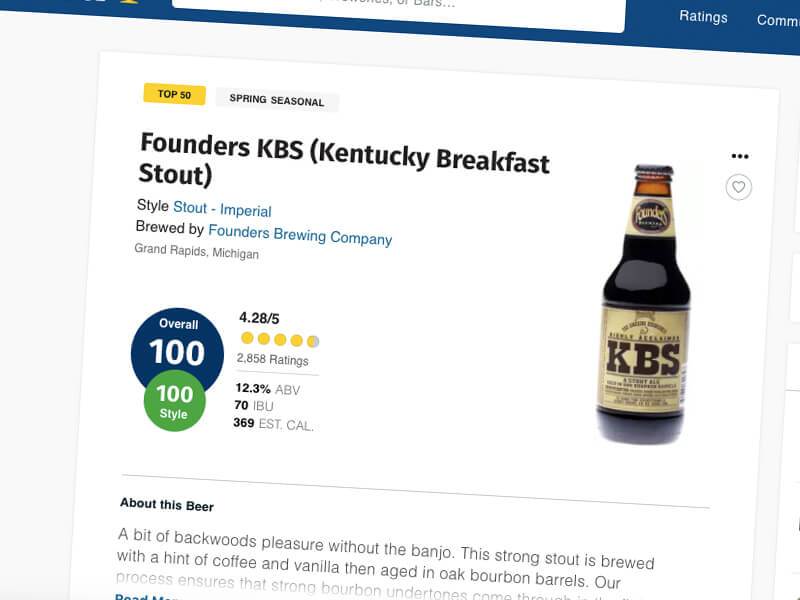800x600 pixels.
Task: Click the Grand Rapids, Michigan location text
Action: [x=198, y=254]
